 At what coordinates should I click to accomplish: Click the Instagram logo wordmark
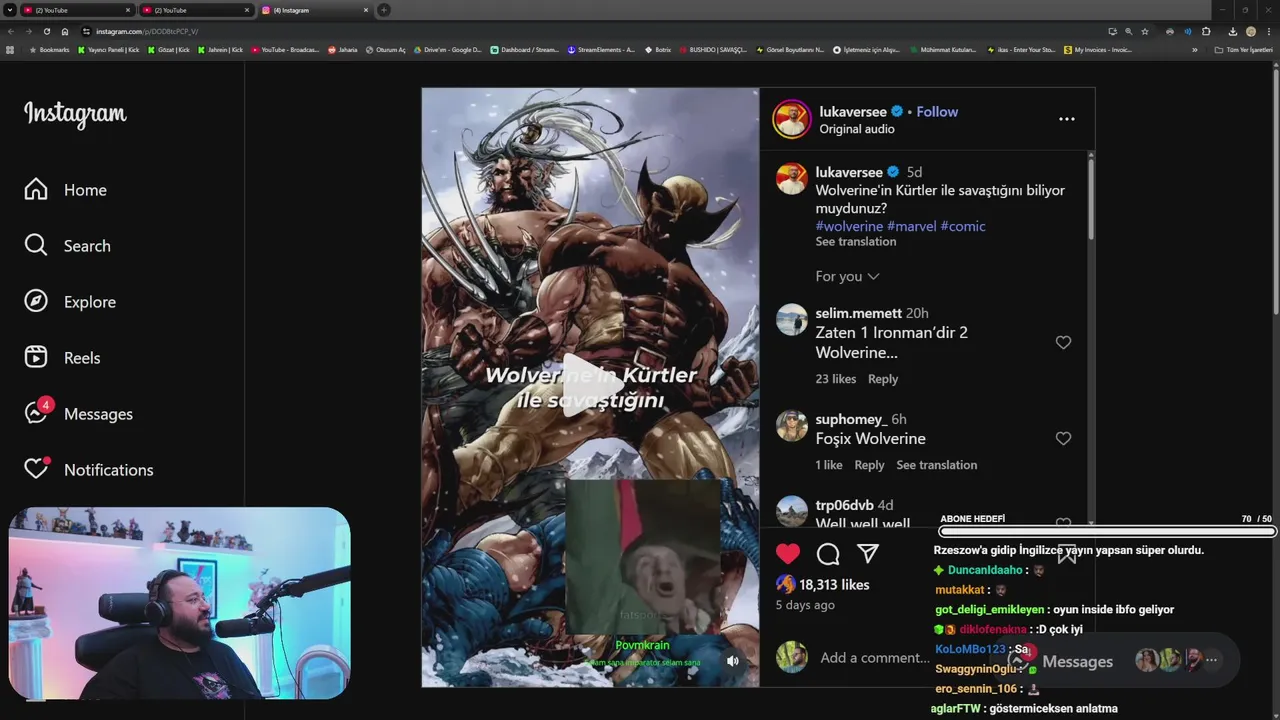75,115
